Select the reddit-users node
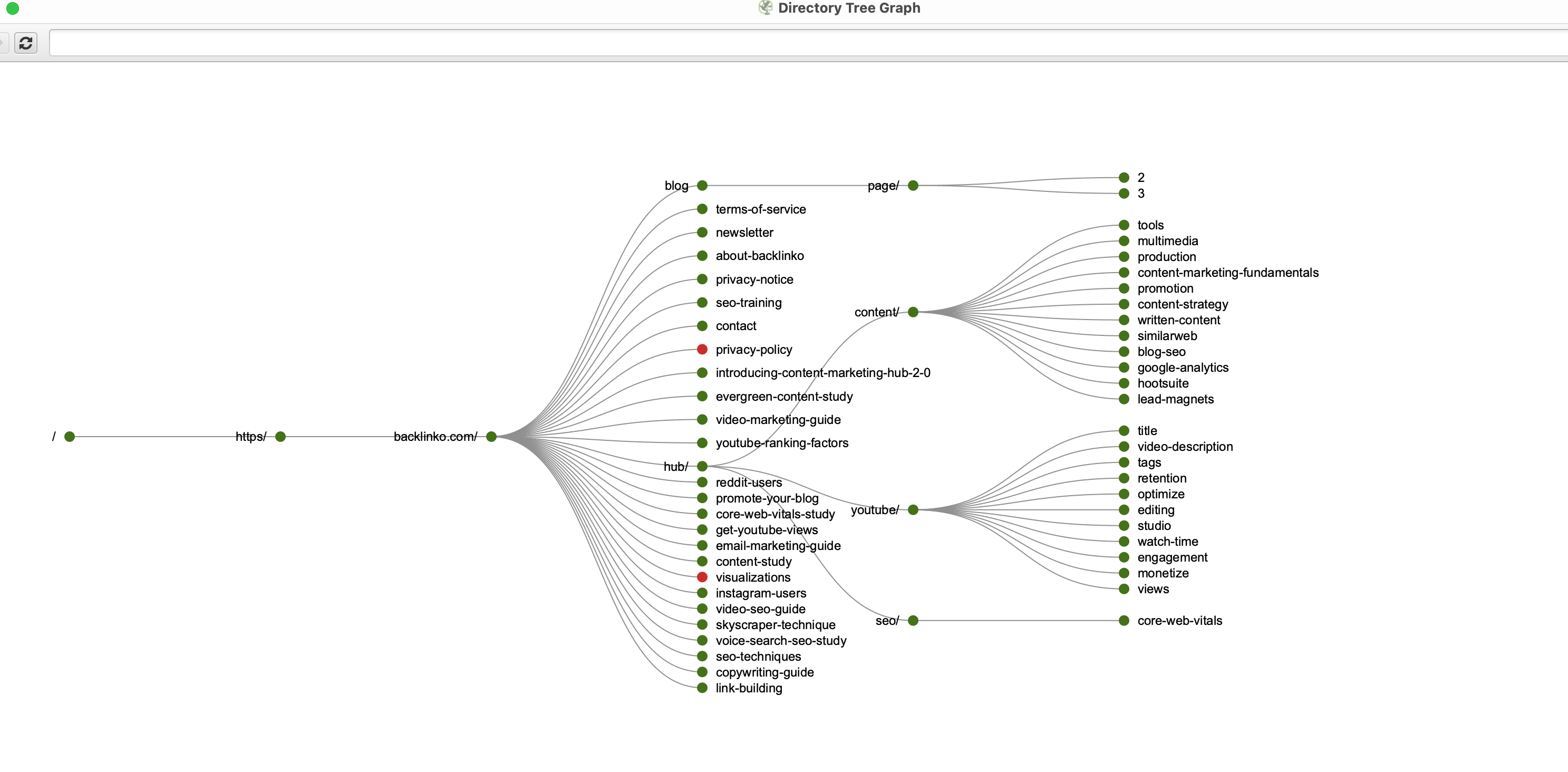 click(702, 482)
